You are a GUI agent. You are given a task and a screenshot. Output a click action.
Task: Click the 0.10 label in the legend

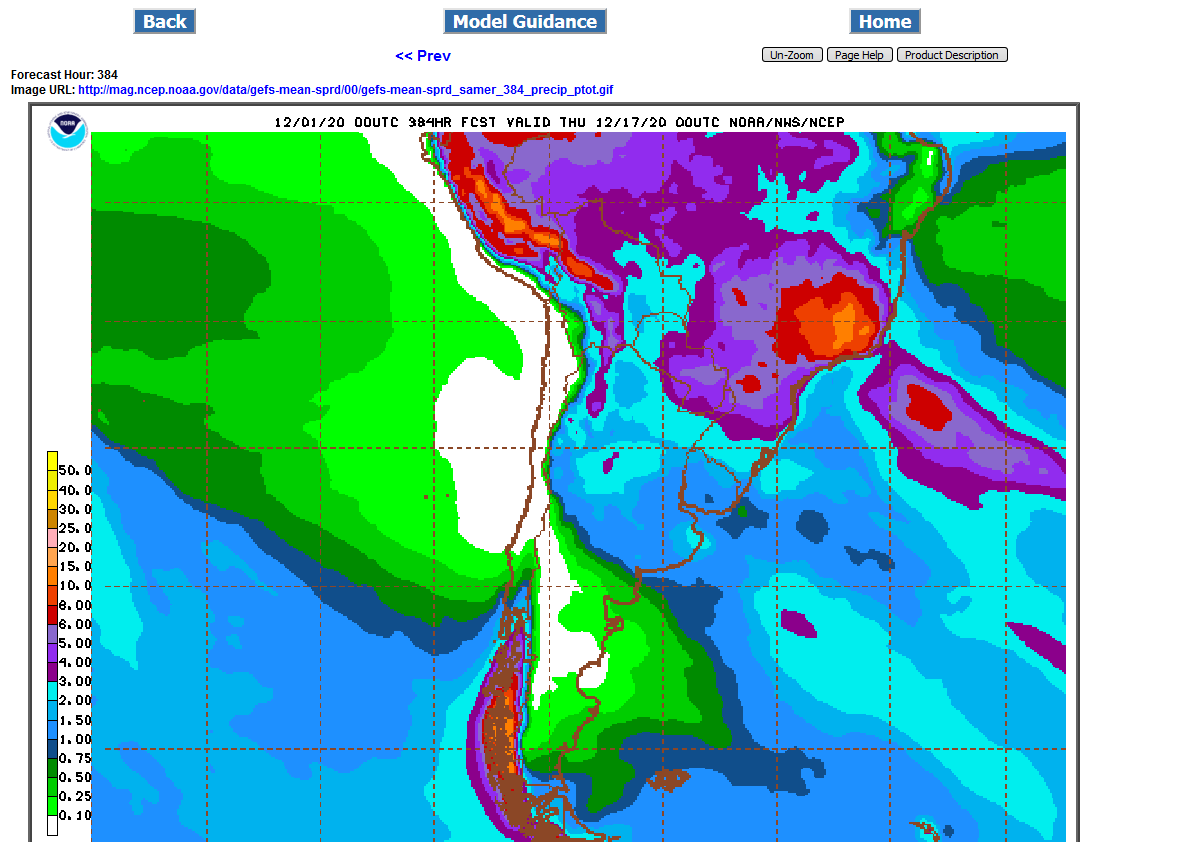(75, 816)
